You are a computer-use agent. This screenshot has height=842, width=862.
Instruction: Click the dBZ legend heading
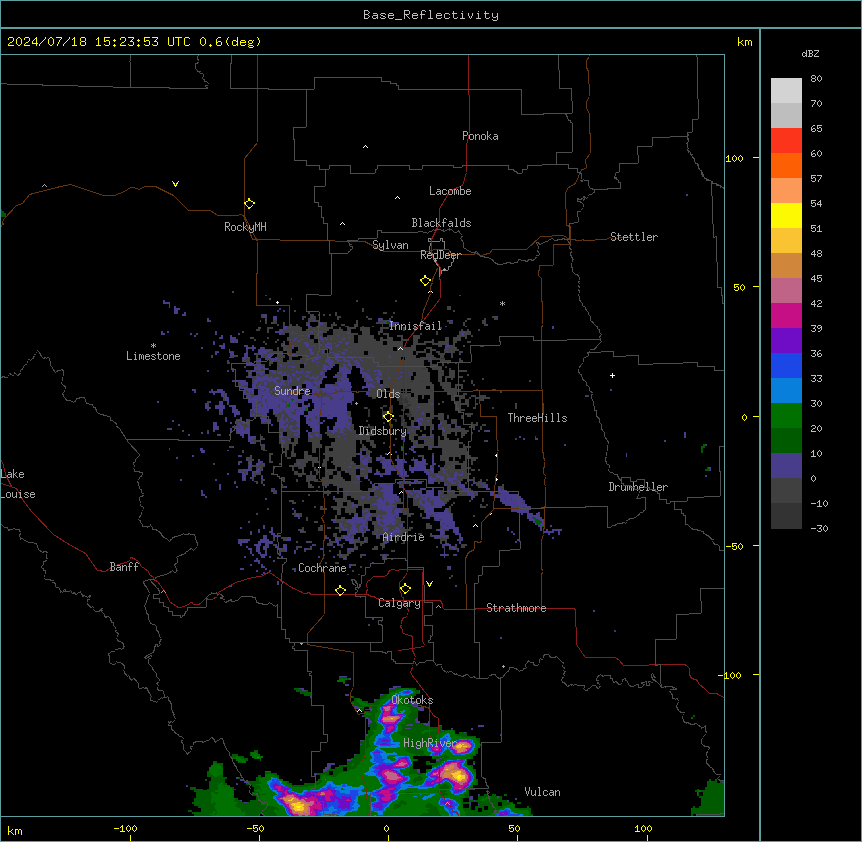tap(810, 53)
